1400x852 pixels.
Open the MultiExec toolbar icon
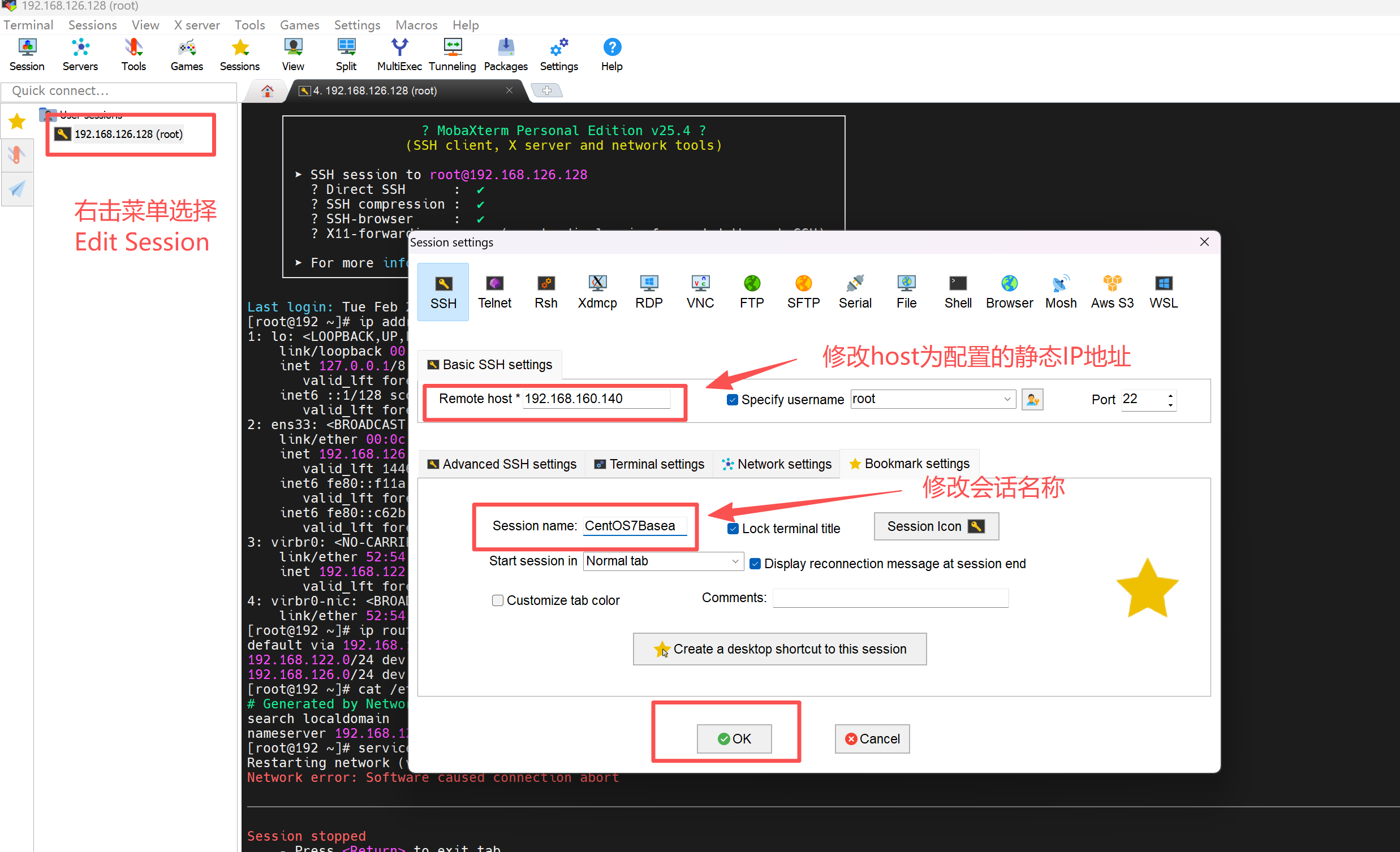(399, 55)
